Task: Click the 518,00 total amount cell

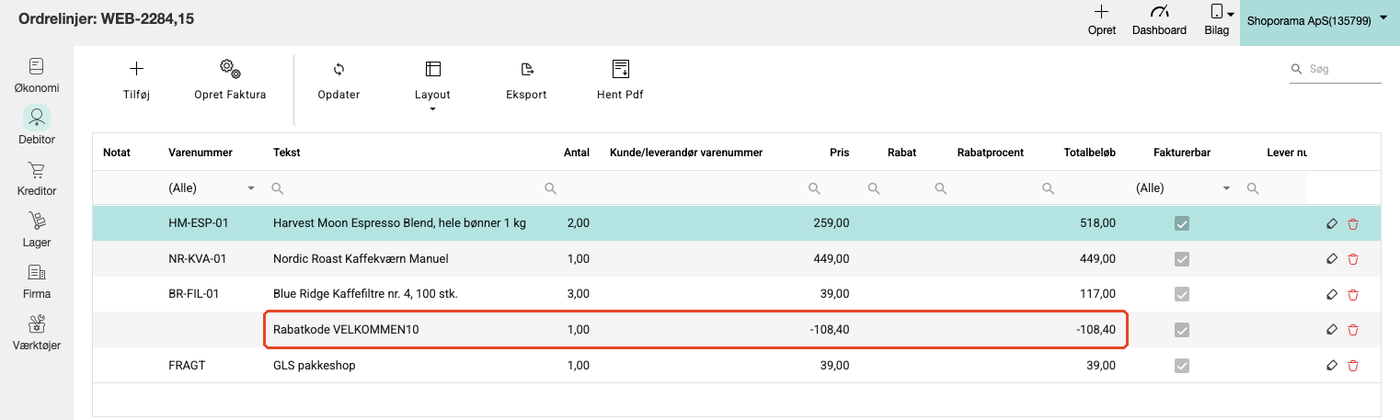Action: tap(1096, 224)
